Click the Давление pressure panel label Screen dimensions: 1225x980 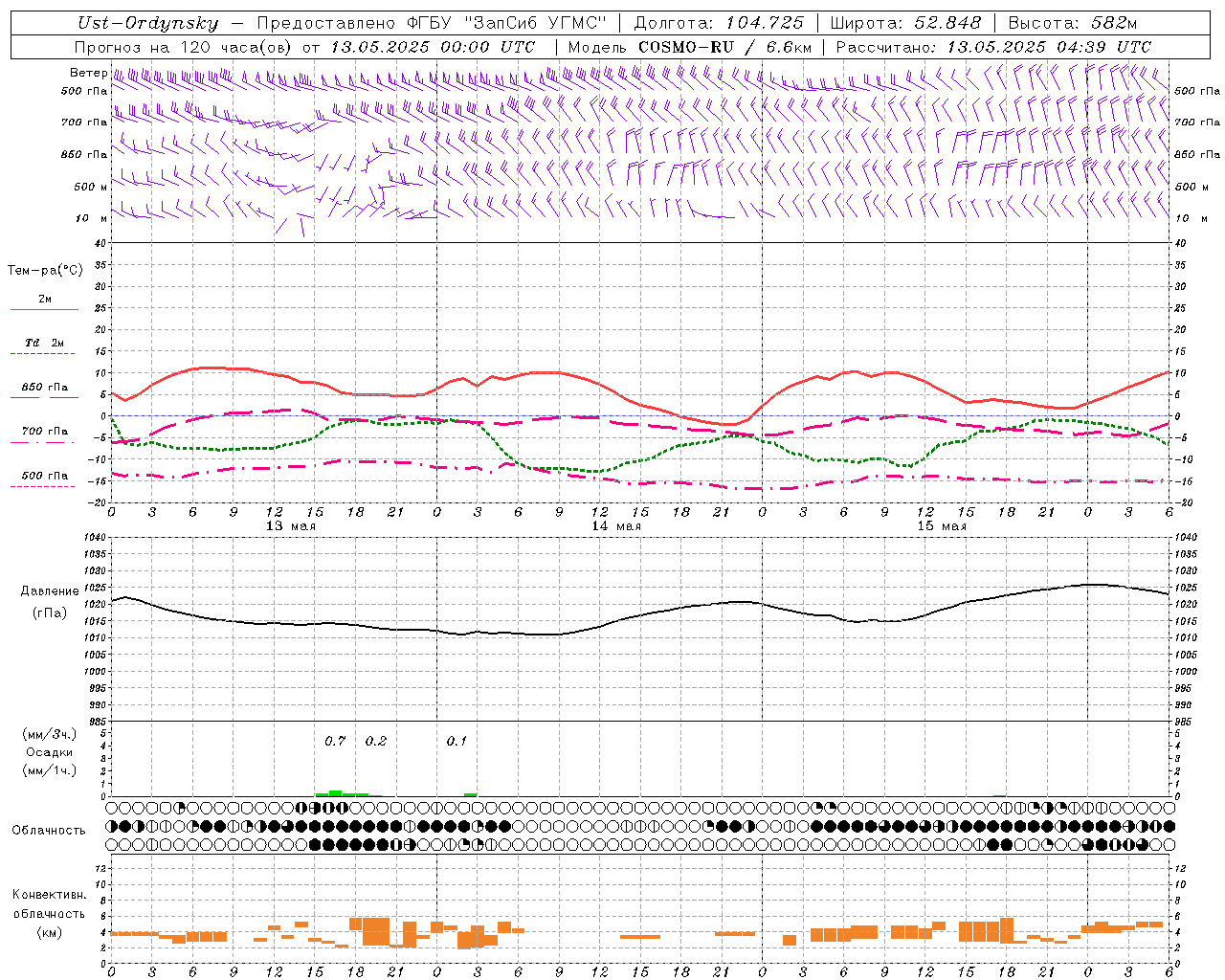pyautogui.click(x=49, y=591)
